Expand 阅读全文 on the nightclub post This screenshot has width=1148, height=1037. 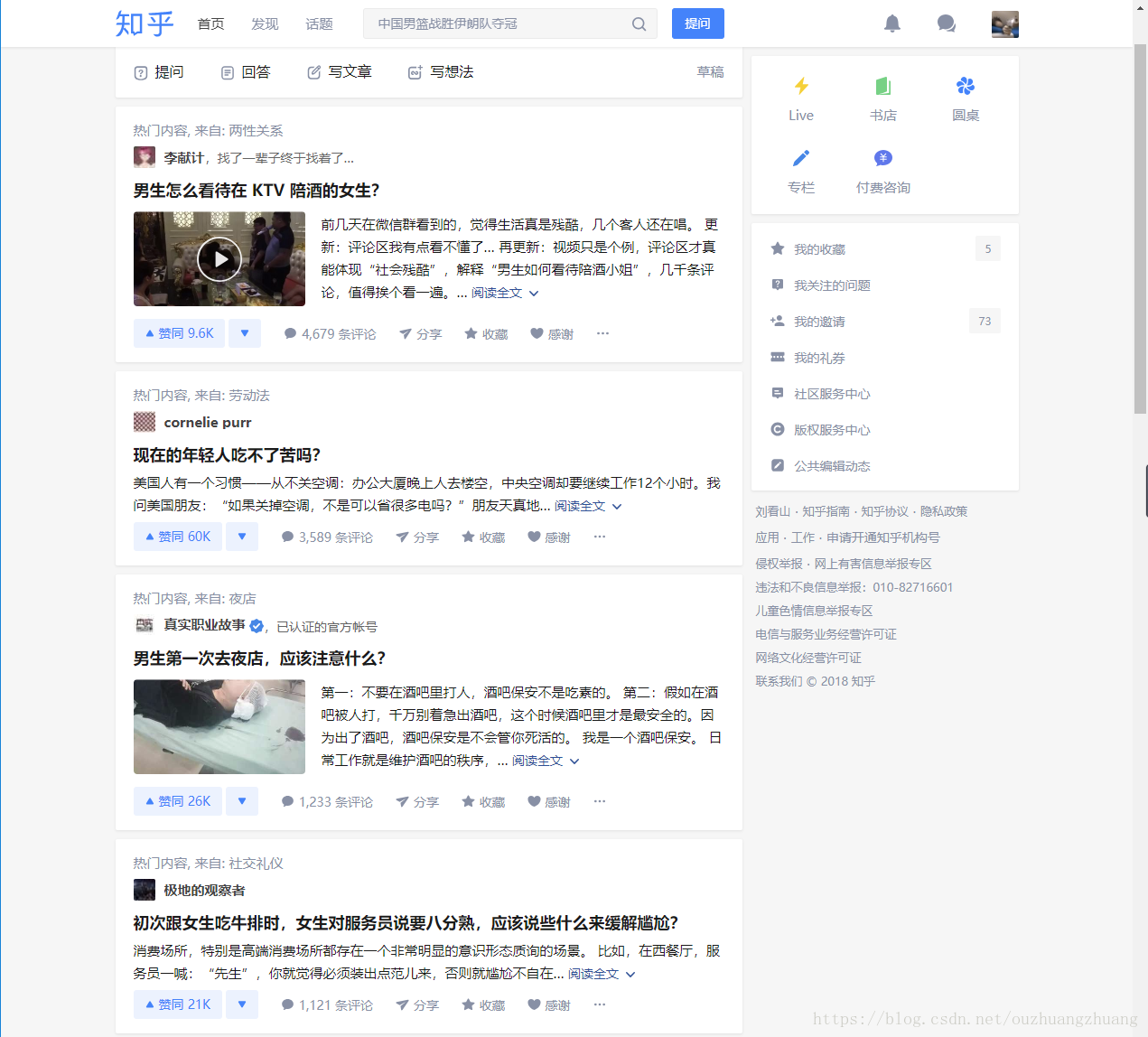tap(546, 761)
